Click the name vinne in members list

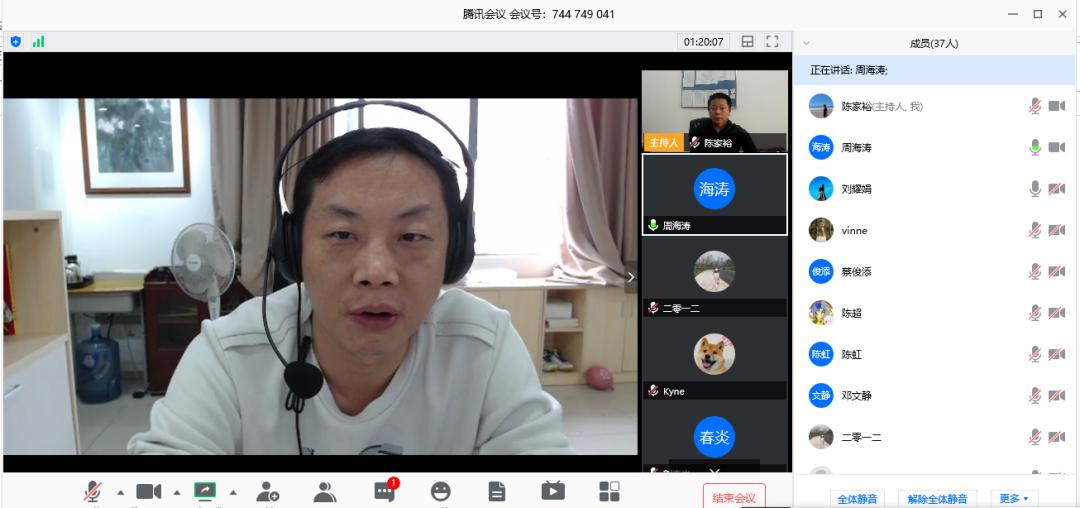click(854, 230)
